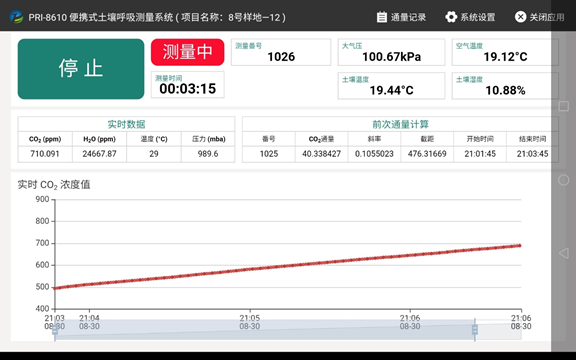Screen dimensions: 576x360
Task: Click the red 测量中 status badge
Action: click(x=187, y=52)
